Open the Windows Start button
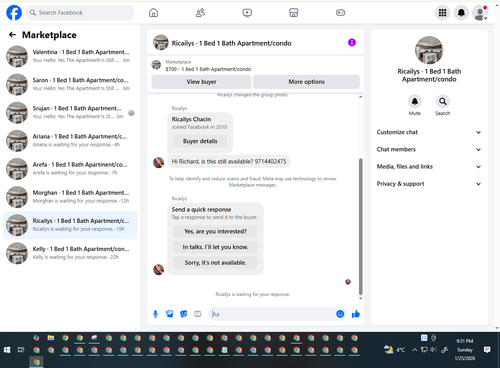This screenshot has height=368, width=500. tap(7, 350)
